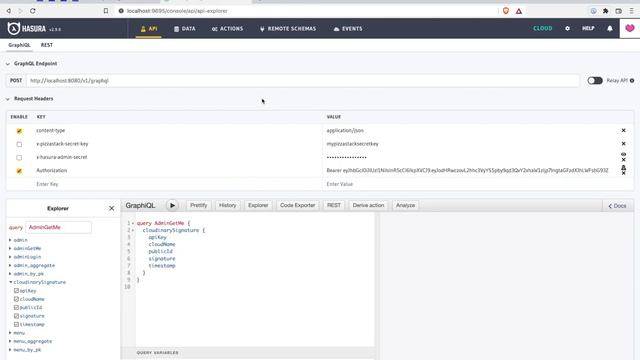Screen dimensions: 640x360
Task: Uncheck the Authorization header checkbox
Action: click(x=19, y=171)
